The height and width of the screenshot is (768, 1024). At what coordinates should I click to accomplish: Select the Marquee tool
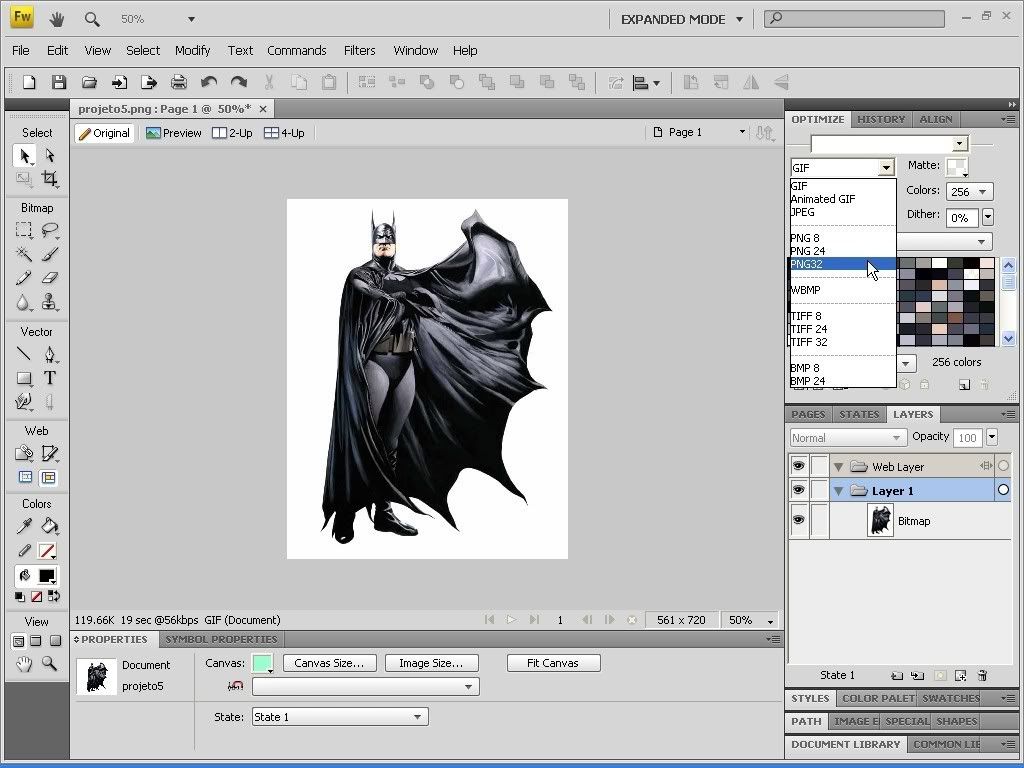pos(24,230)
